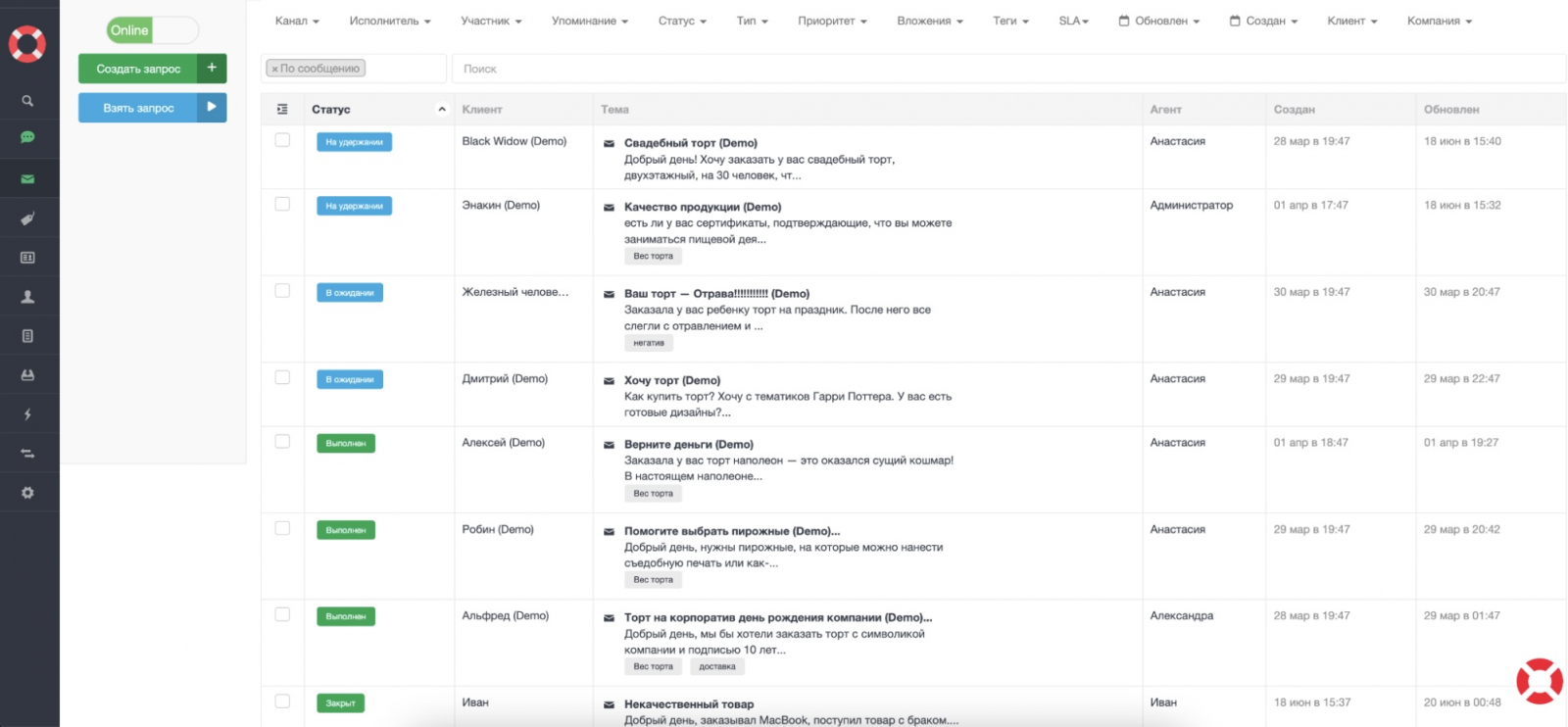Click the Создать запрос button

138,69
